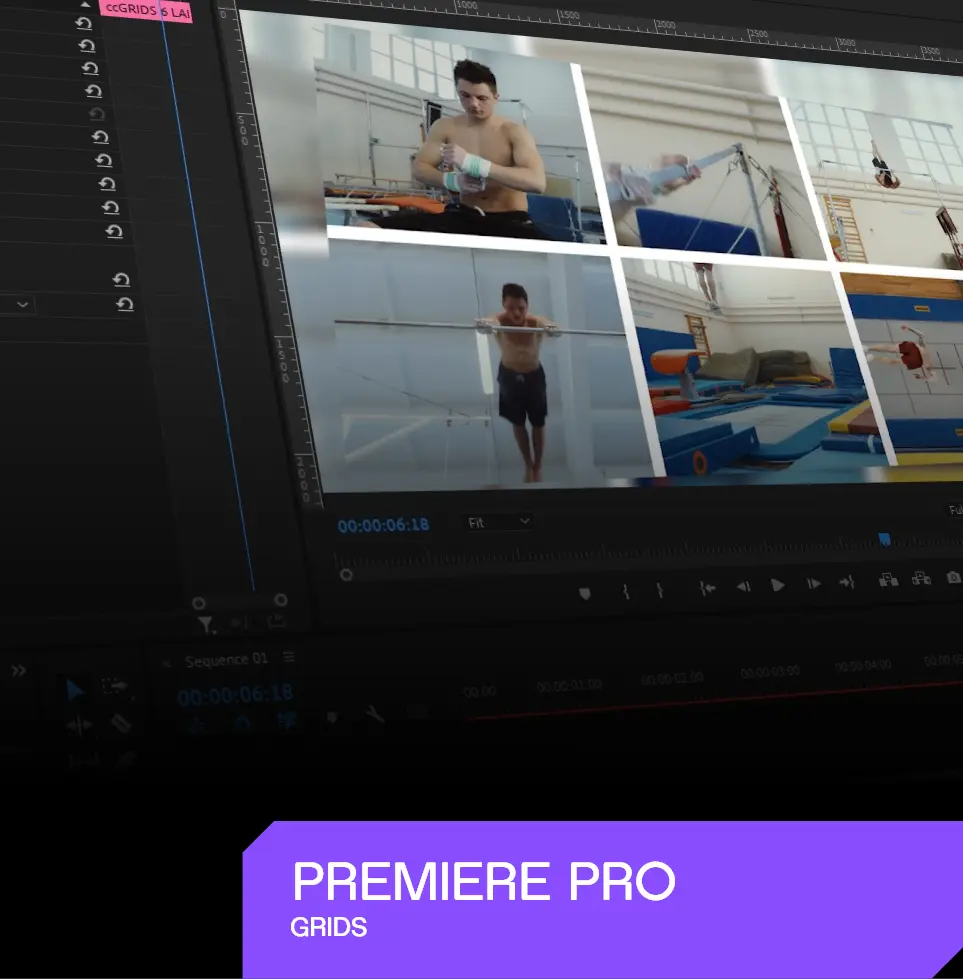The width and height of the screenshot is (963, 979).
Task: Click the Export Frame camera icon
Action: [x=953, y=578]
